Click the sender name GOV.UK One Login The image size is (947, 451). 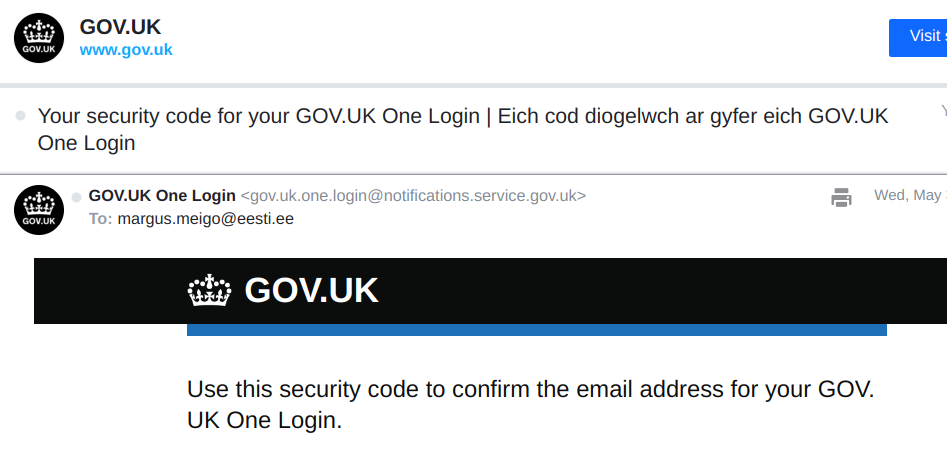[x=162, y=196]
